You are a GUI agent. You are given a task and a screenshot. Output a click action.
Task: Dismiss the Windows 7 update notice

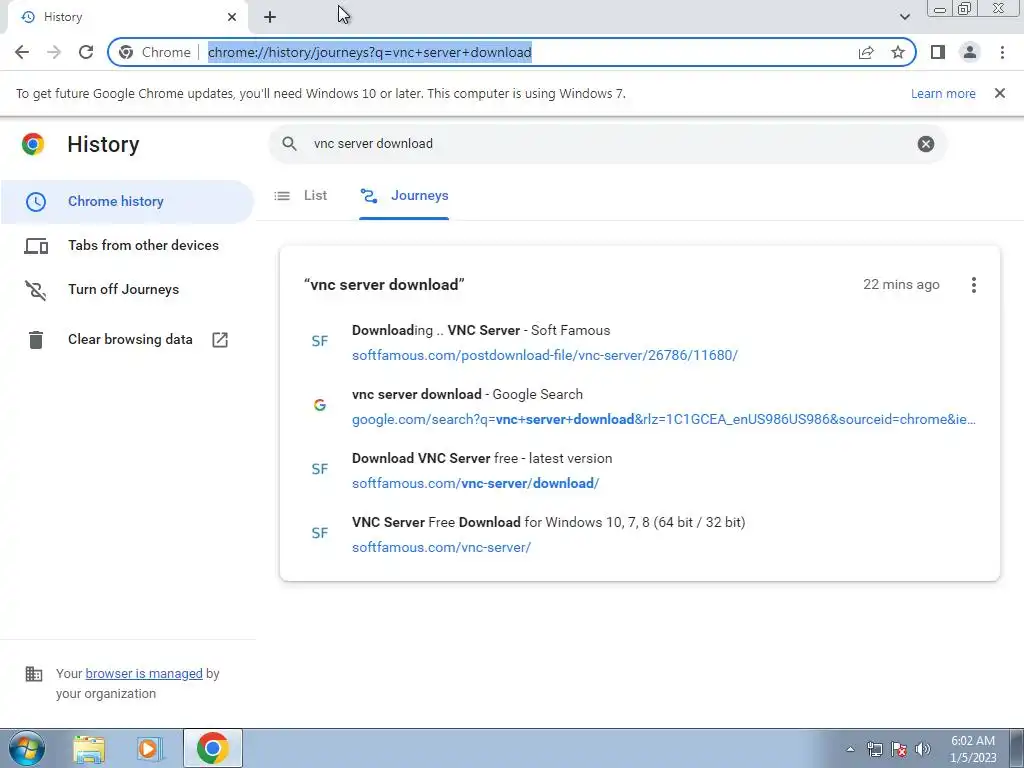pos(999,93)
